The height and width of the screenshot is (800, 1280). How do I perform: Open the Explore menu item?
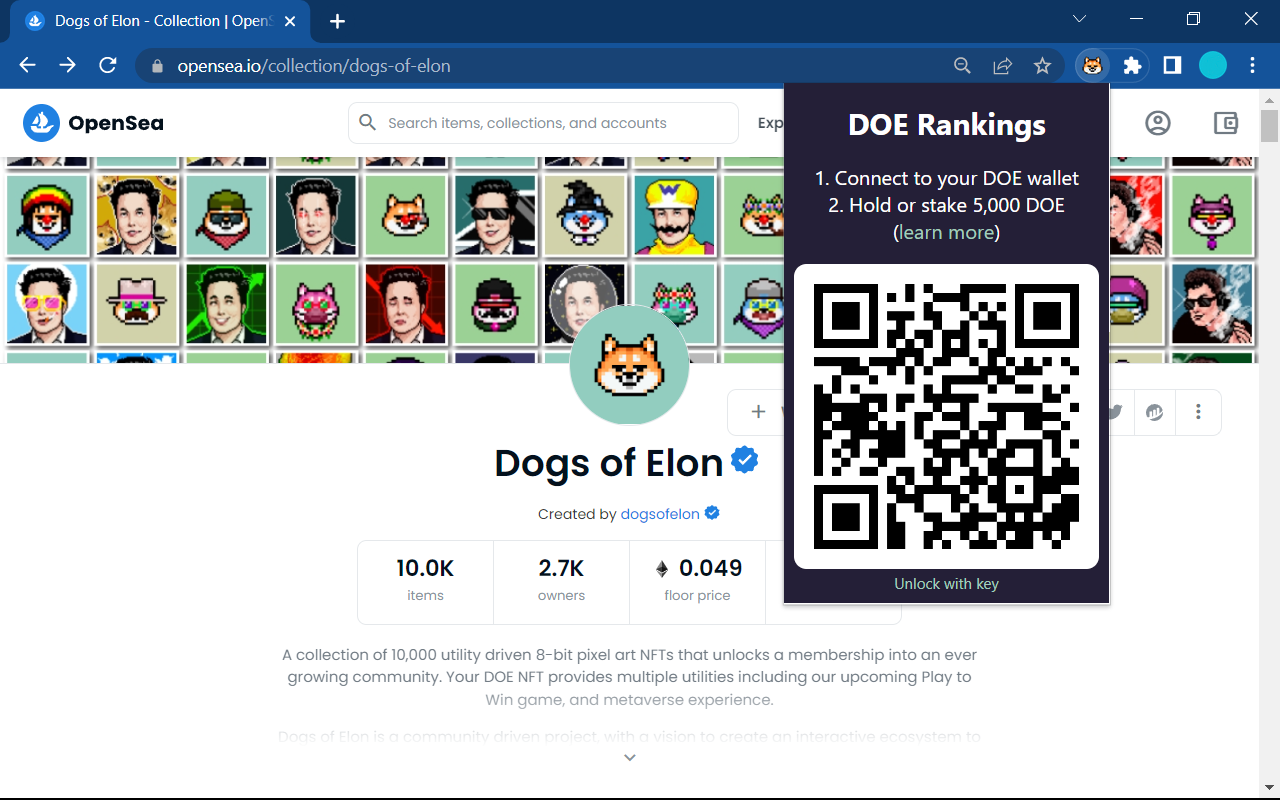tap(770, 123)
